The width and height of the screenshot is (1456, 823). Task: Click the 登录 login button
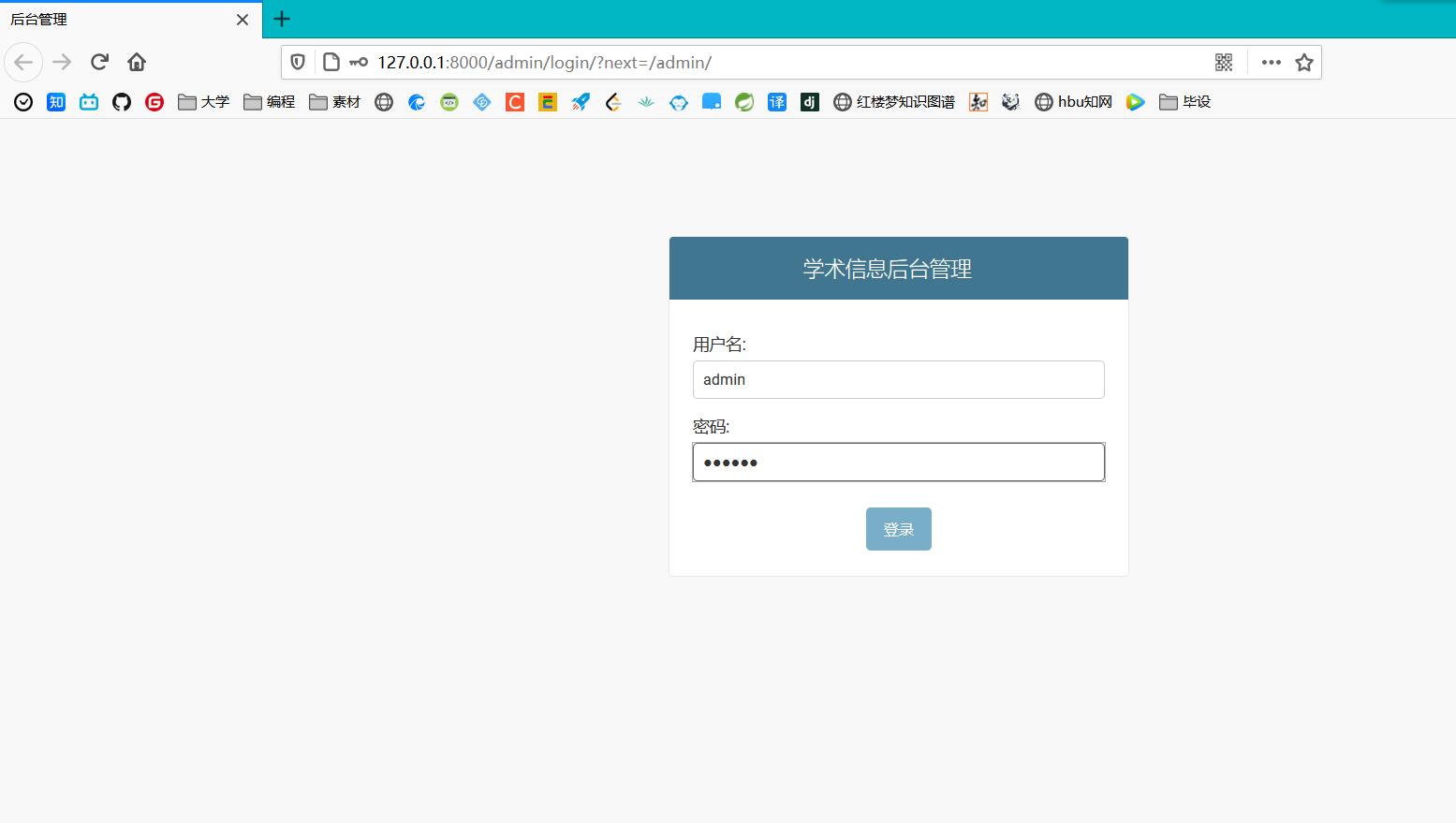pos(899,529)
